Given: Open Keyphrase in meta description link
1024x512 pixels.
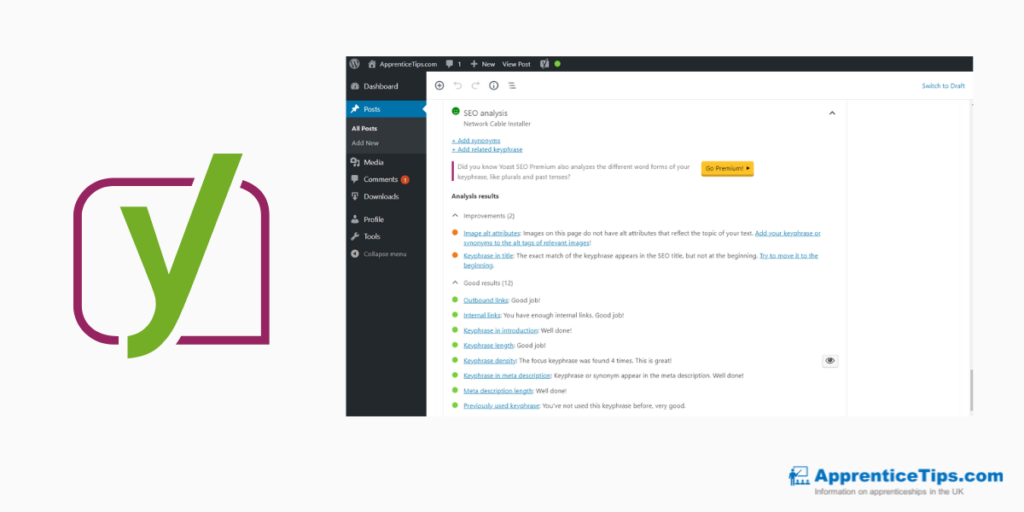Looking at the screenshot, I should pyautogui.click(x=507, y=376).
